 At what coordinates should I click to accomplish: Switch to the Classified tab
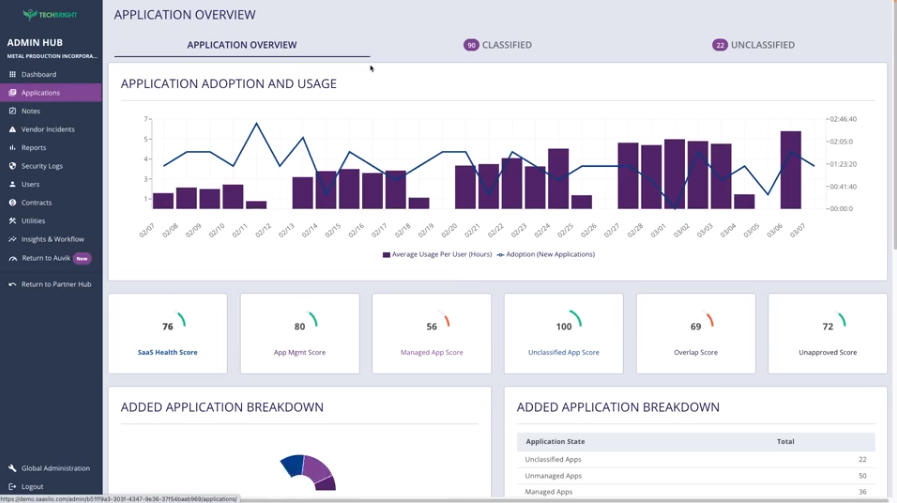498,45
